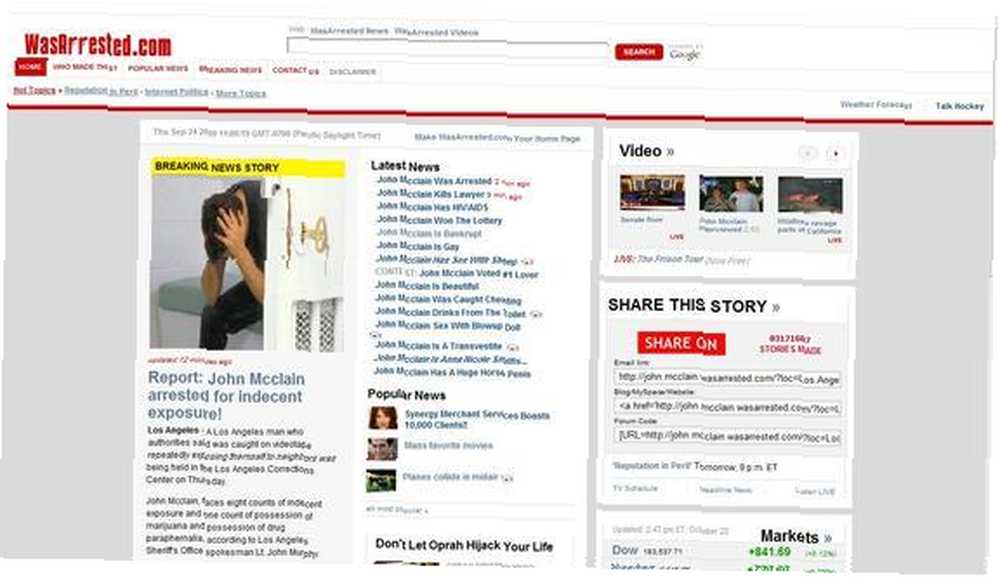This screenshot has width=1000, height=578.
Task: Click the Video panel previous arrow
Action: [807, 153]
